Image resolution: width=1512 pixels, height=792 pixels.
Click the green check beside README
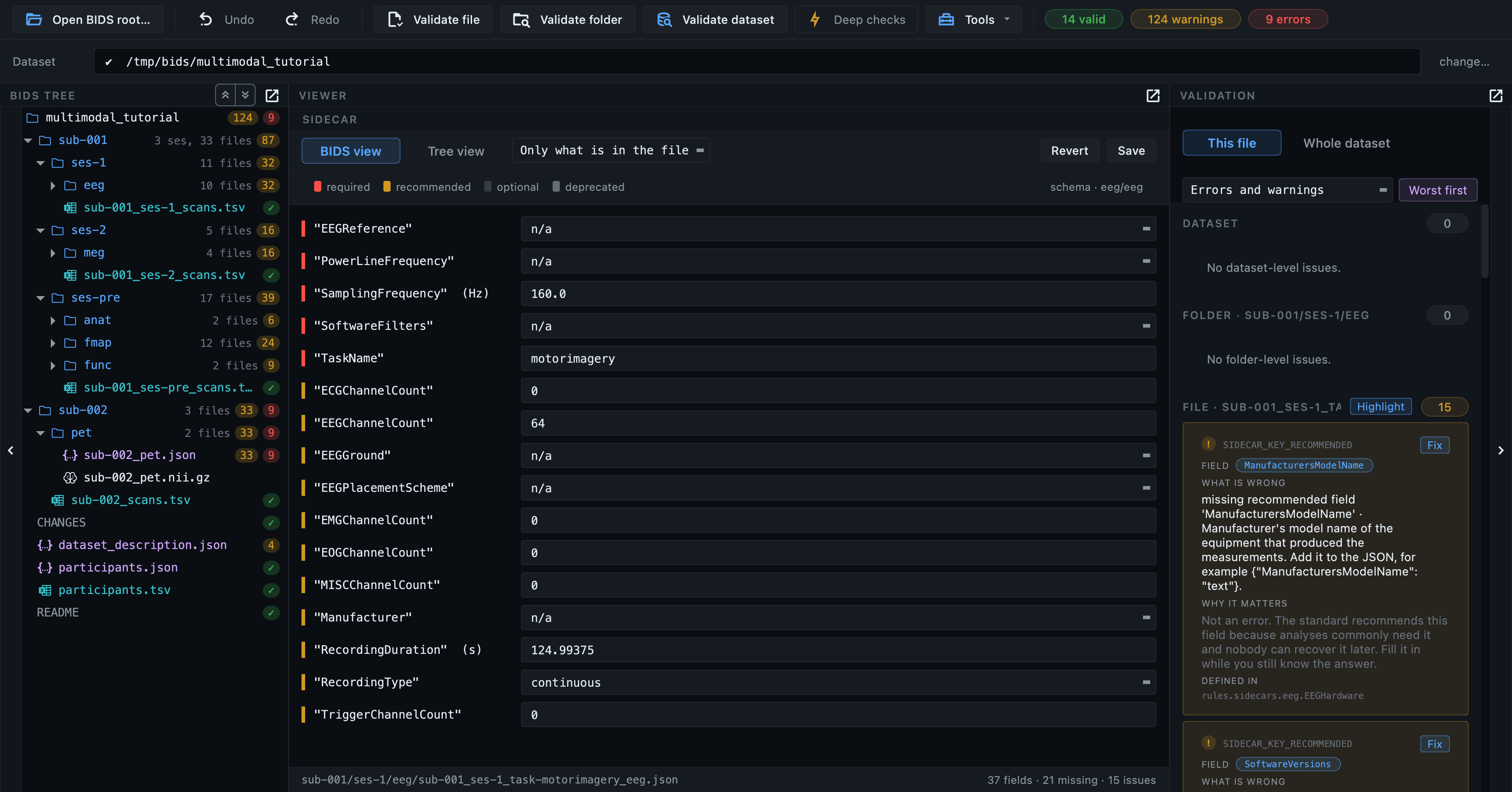(x=270, y=612)
